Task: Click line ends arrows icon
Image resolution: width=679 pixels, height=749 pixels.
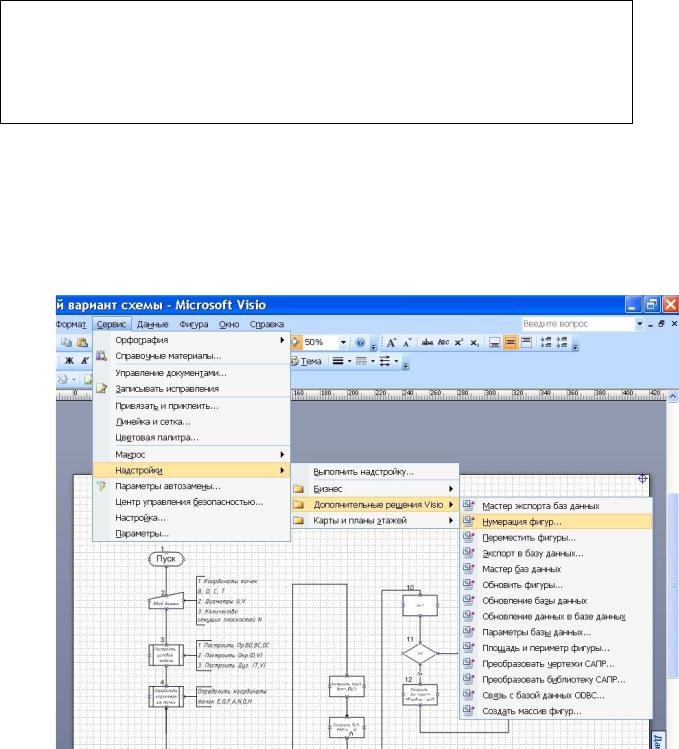Action: pos(385,361)
